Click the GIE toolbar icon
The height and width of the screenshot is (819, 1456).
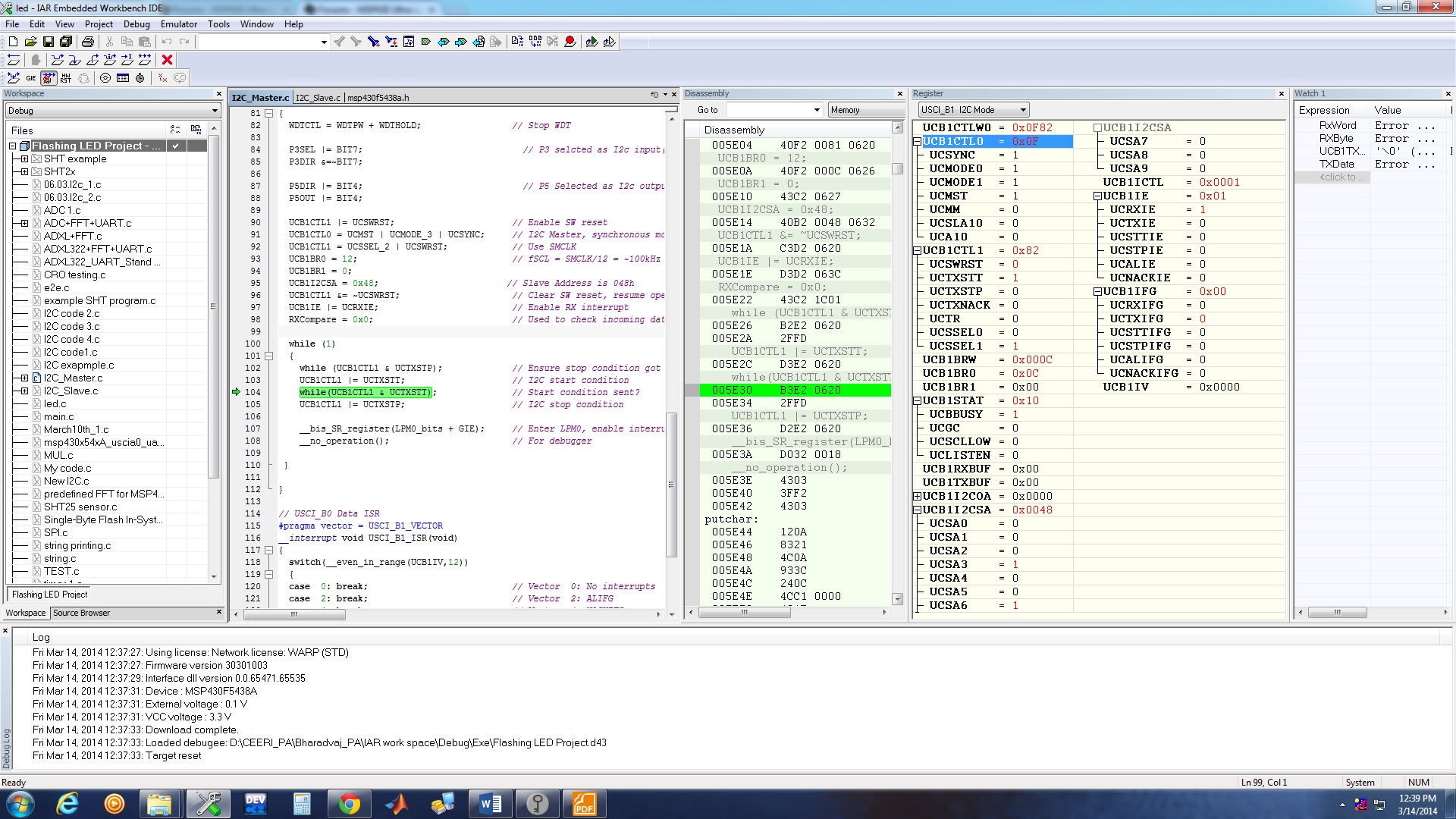pos(31,78)
